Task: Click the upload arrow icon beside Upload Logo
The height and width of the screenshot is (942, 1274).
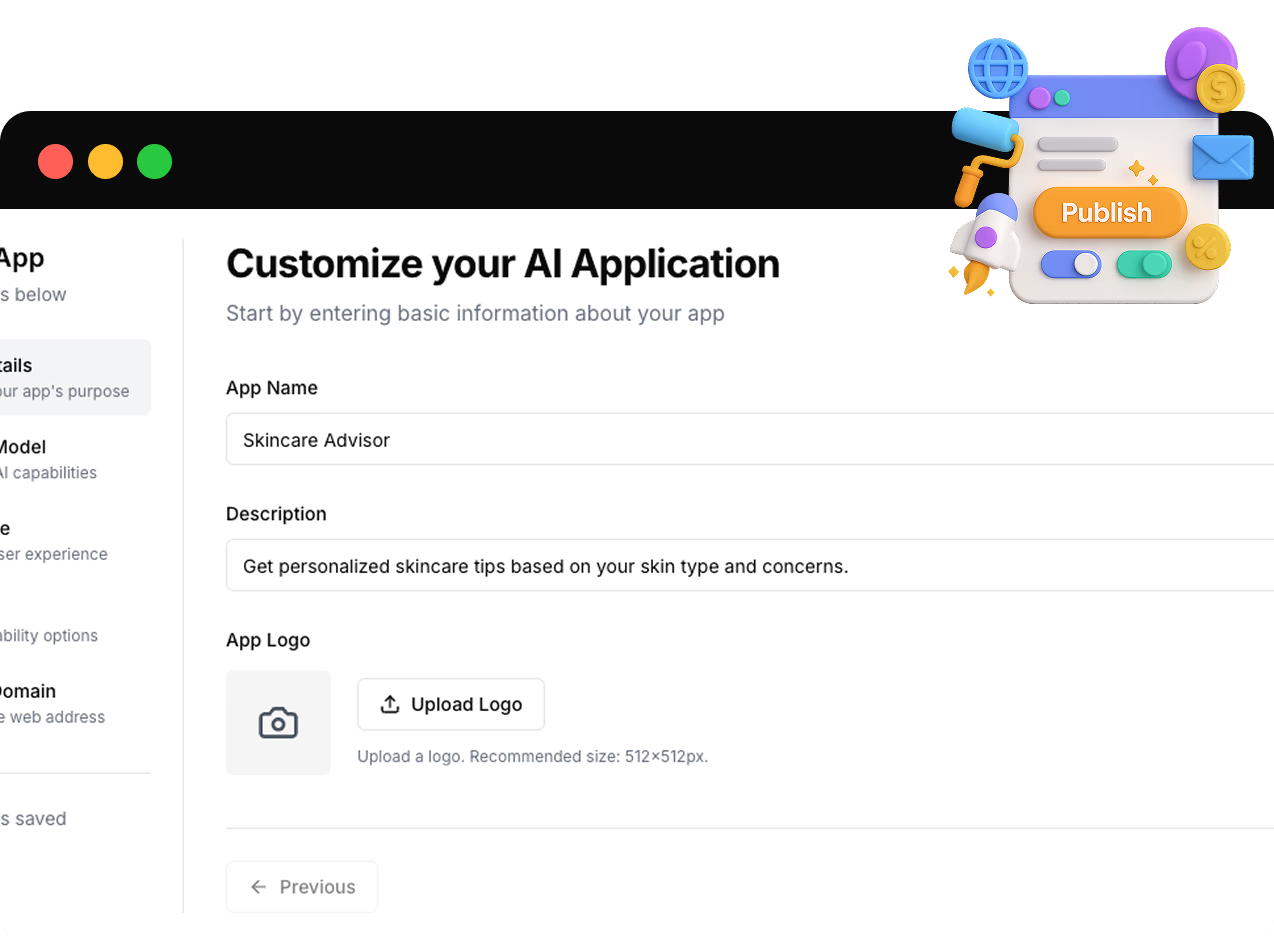Action: pyautogui.click(x=390, y=704)
